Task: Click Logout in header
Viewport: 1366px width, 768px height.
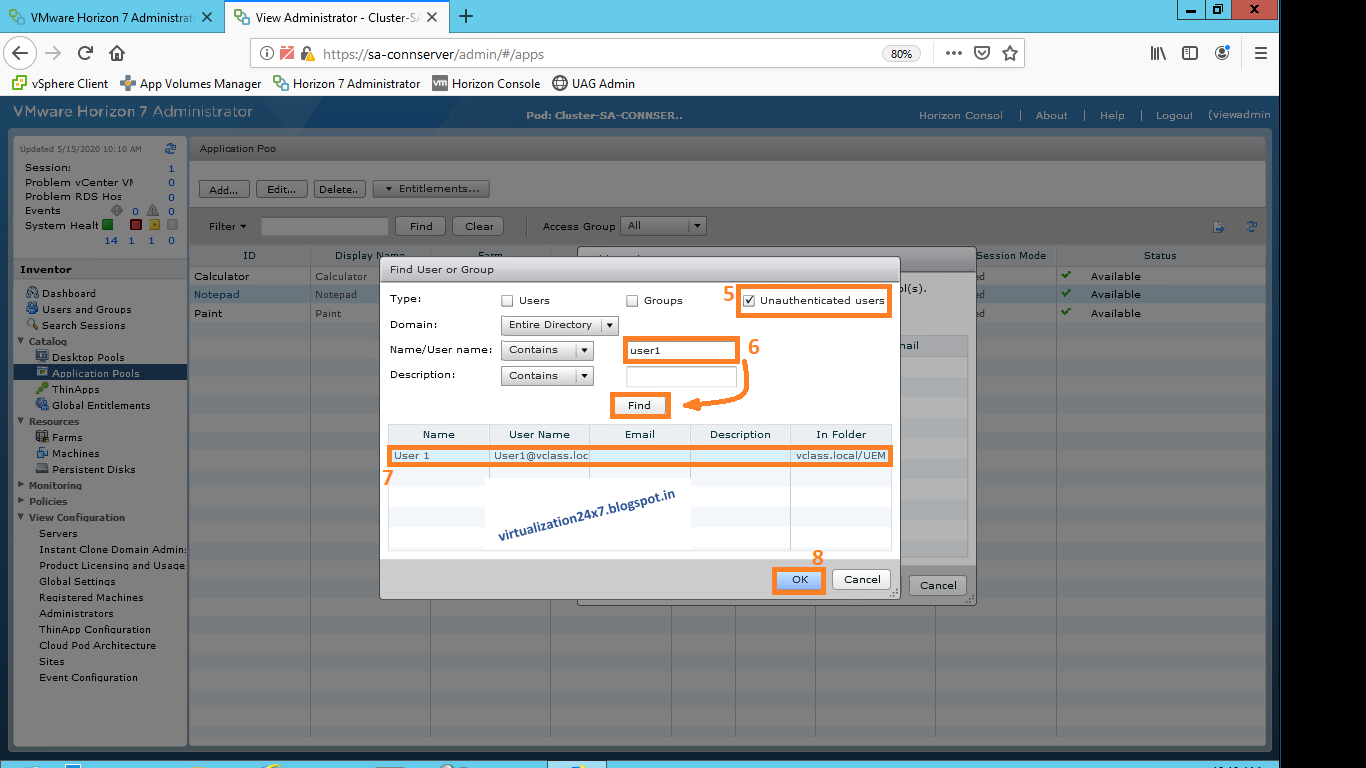Action: pyautogui.click(x=1174, y=116)
